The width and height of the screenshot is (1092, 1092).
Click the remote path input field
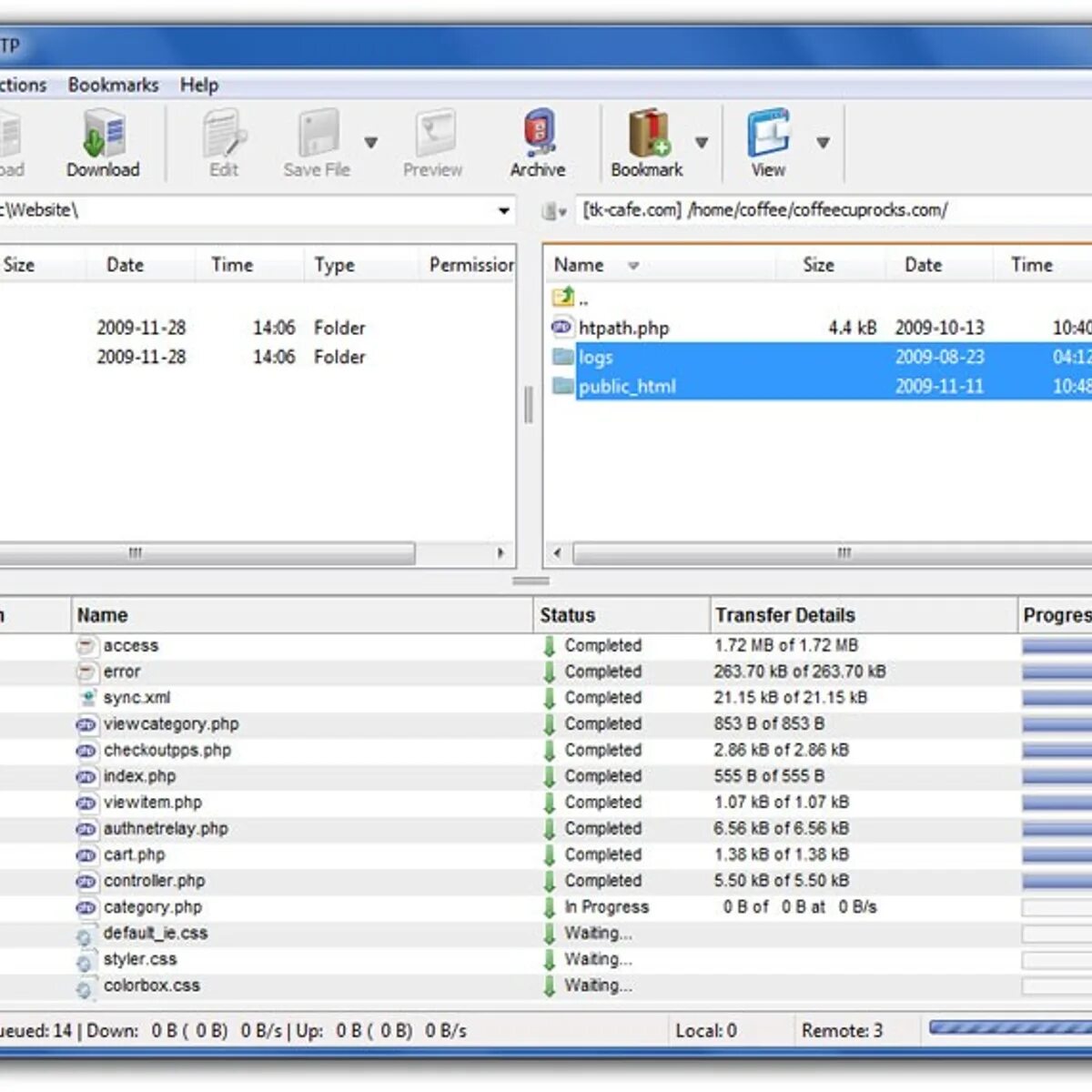pyautogui.click(x=833, y=210)
